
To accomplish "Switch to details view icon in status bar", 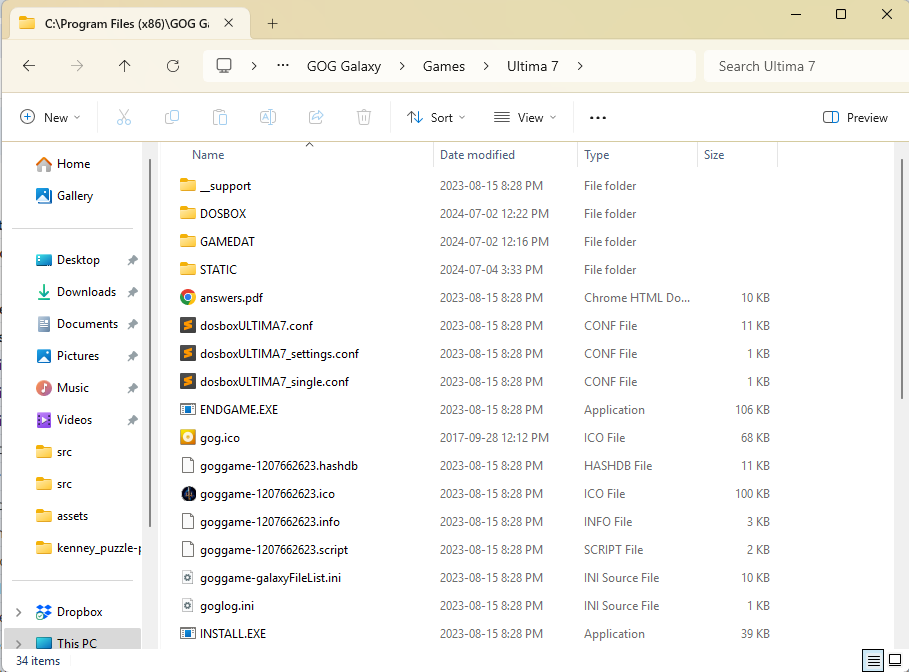I will point(873,660).
